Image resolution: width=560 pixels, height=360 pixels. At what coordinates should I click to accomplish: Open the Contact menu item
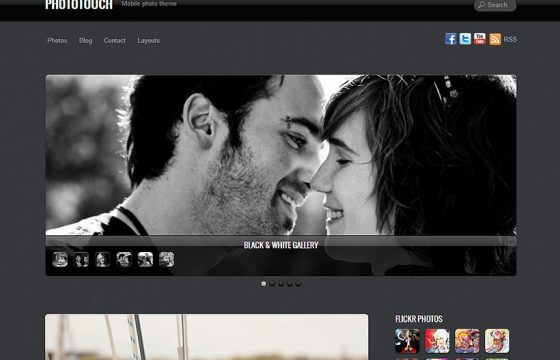tap(114, 40)
